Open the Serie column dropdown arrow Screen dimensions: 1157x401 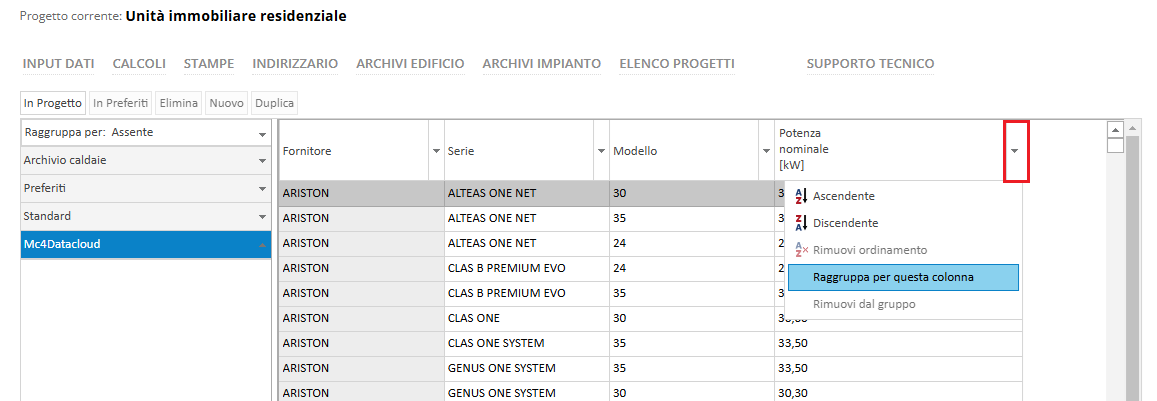pos(602,151)
